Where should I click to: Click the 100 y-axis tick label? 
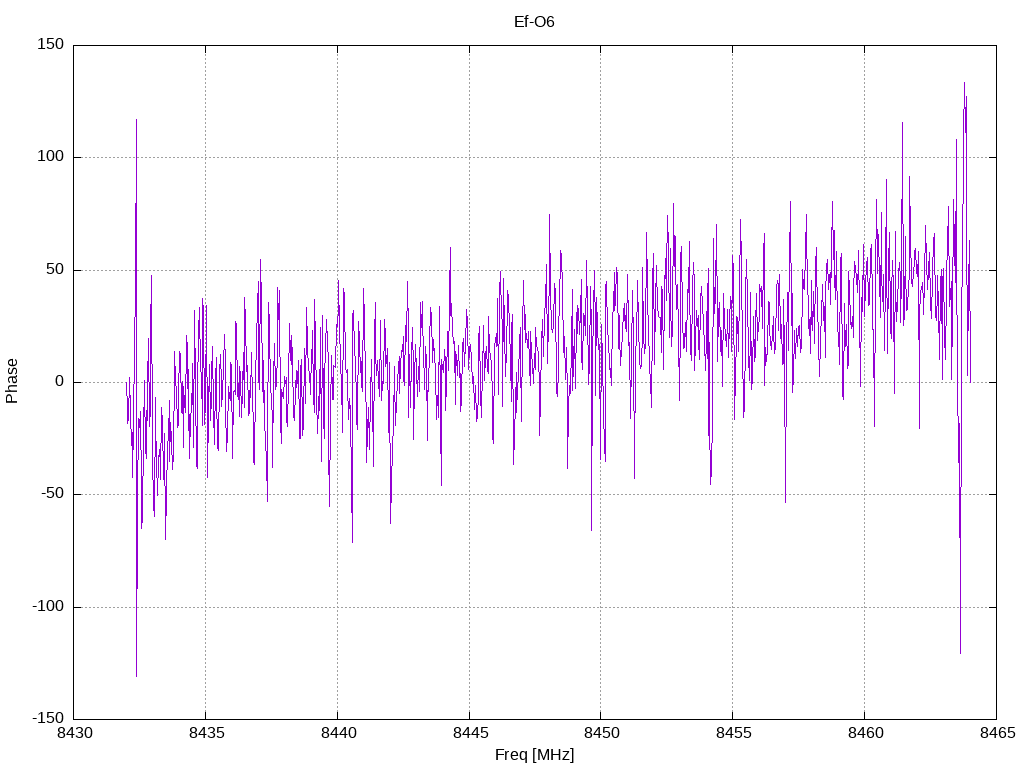coord(51,157)
